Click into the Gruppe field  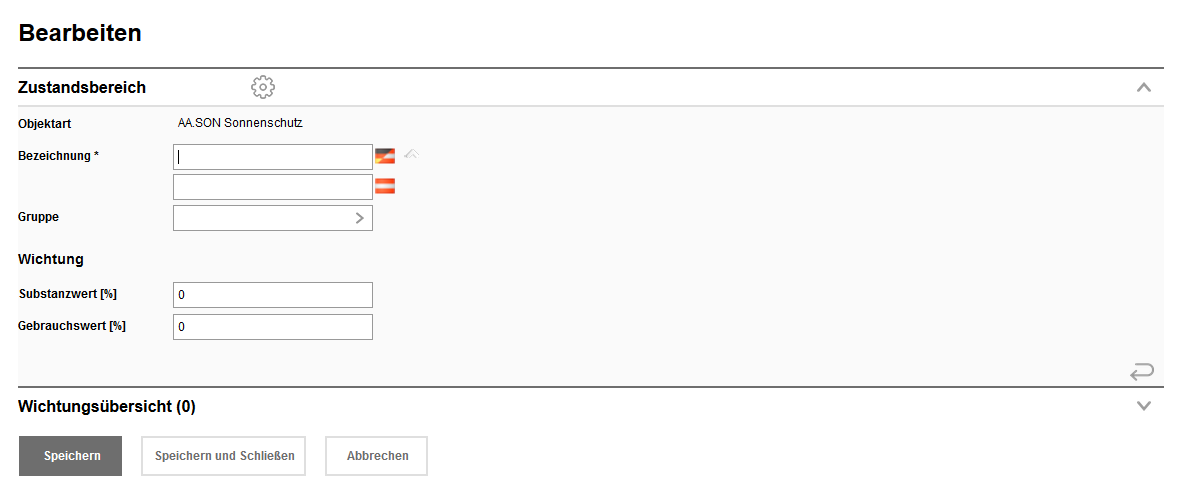tap(262, 218)
